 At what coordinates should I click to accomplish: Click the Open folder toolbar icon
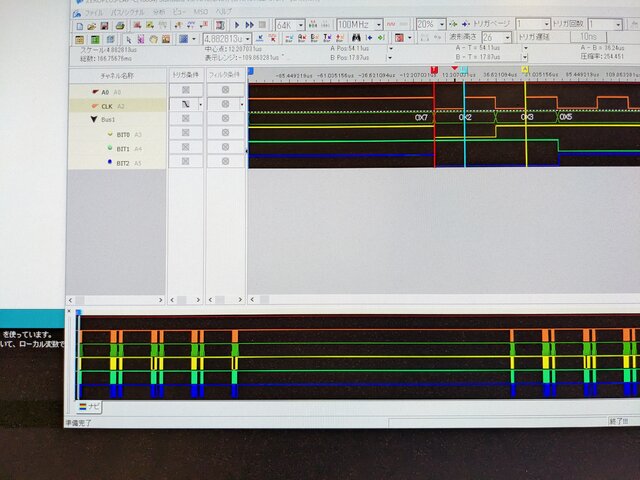coord(91,26)
